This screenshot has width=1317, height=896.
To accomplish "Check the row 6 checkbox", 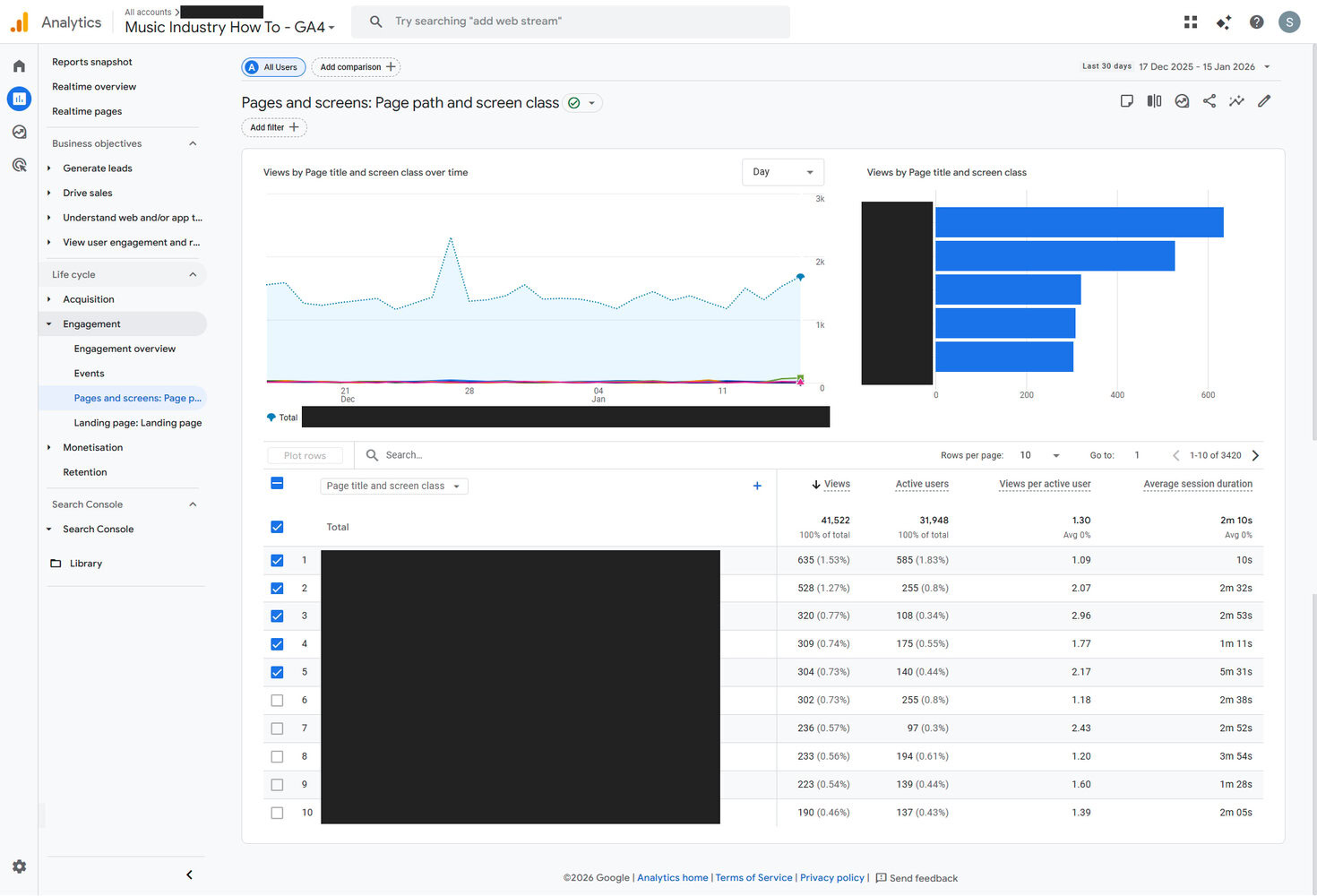I will (x=277, y=701).
